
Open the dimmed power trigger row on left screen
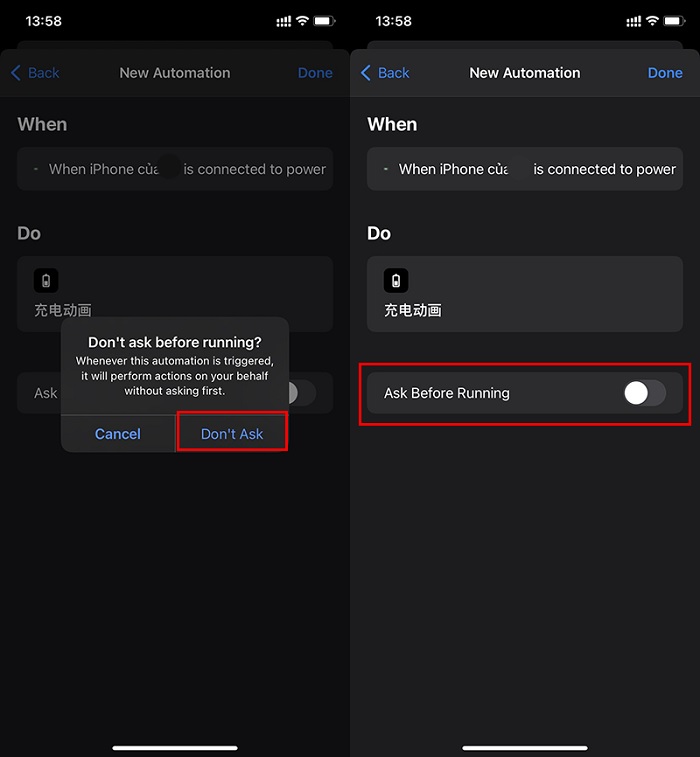(175, 169)
